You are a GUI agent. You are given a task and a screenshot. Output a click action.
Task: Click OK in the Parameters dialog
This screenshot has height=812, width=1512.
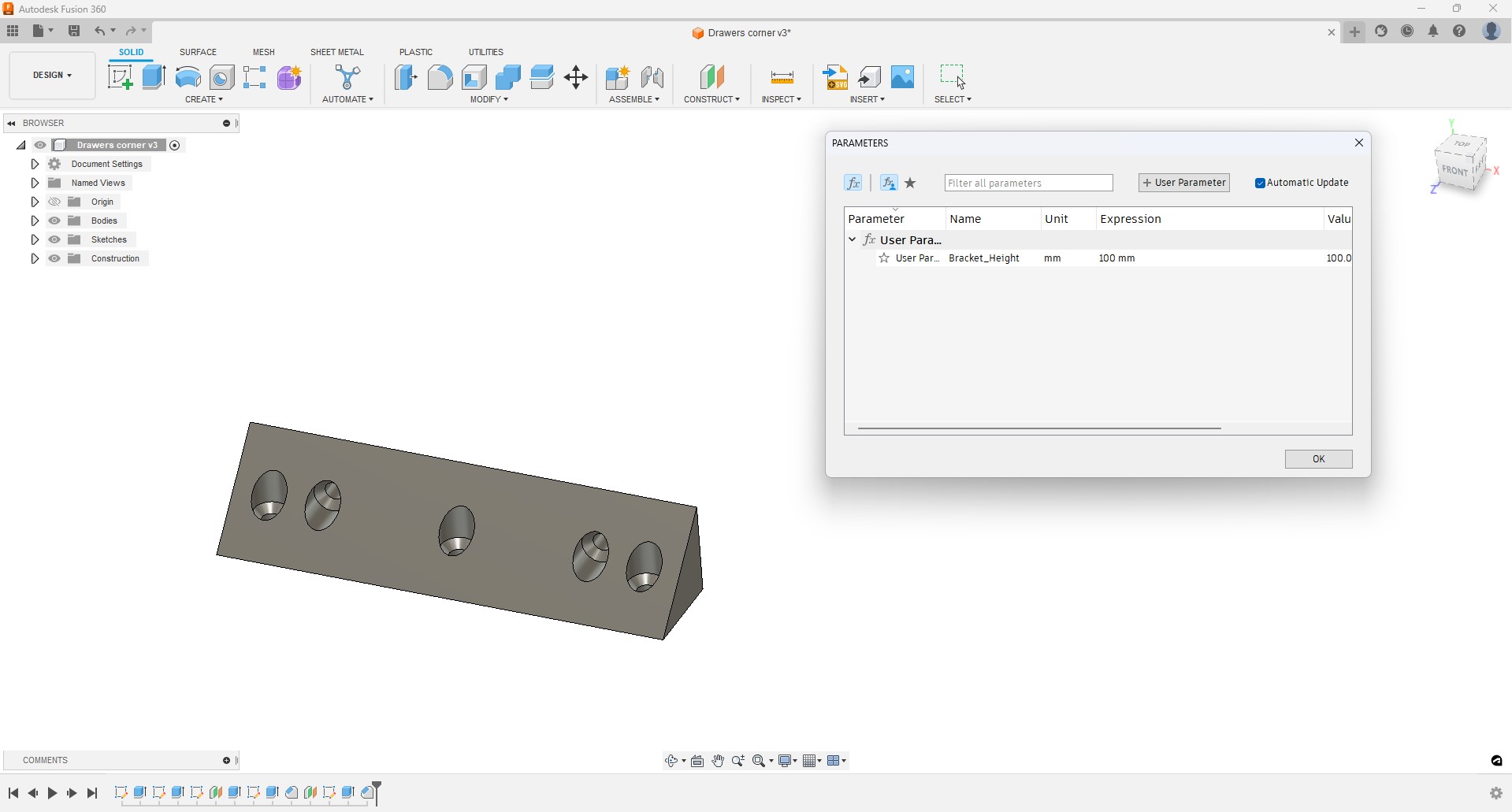point(1319,459)
